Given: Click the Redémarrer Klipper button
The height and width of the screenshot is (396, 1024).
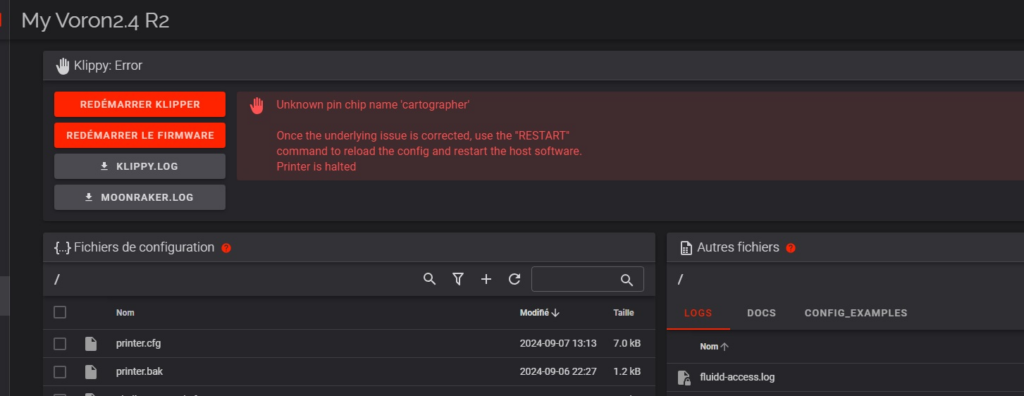Looking at the screenshot, I should coord(140,104).
